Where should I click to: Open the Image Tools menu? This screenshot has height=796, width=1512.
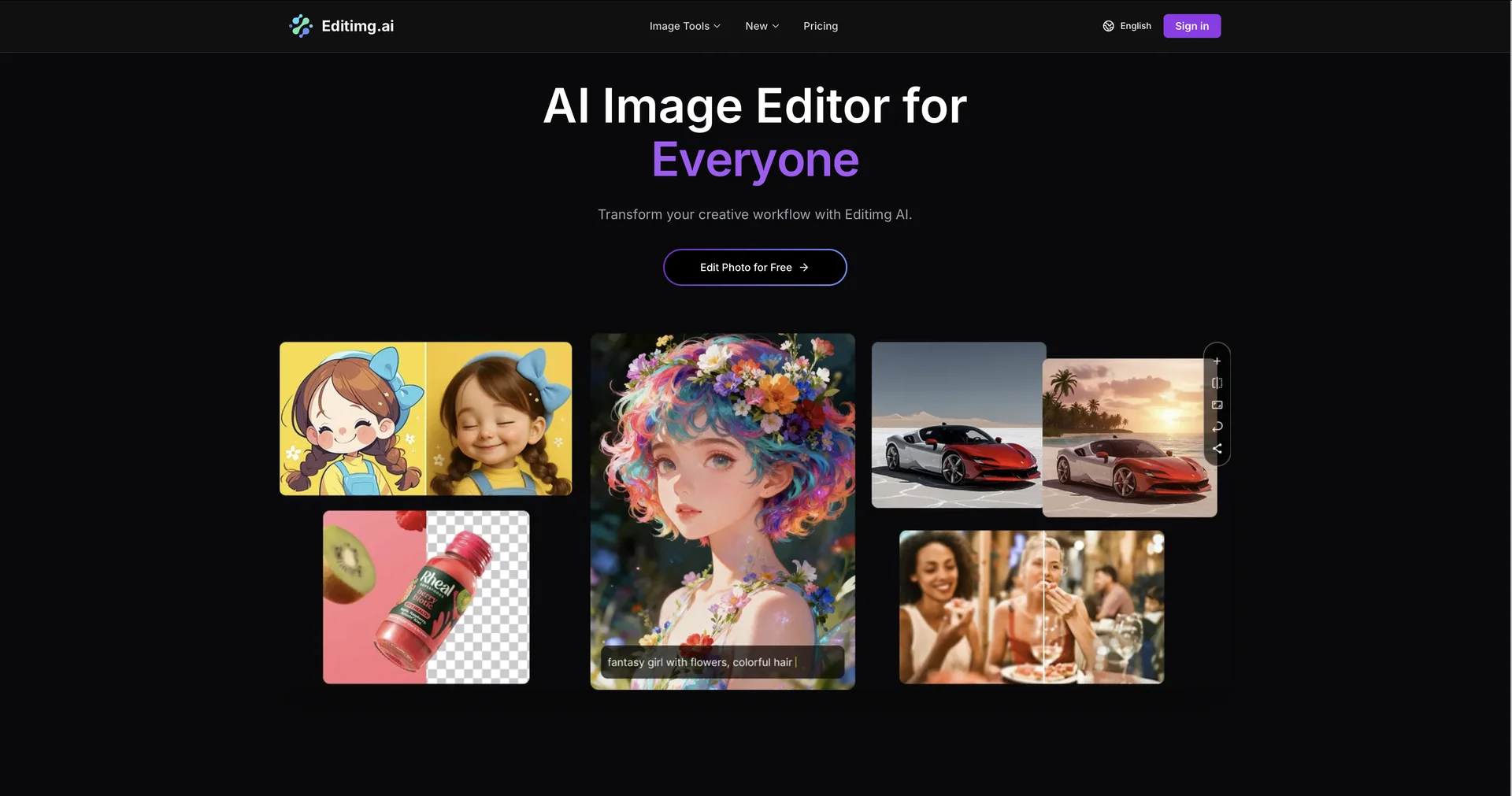coord(684,26)
